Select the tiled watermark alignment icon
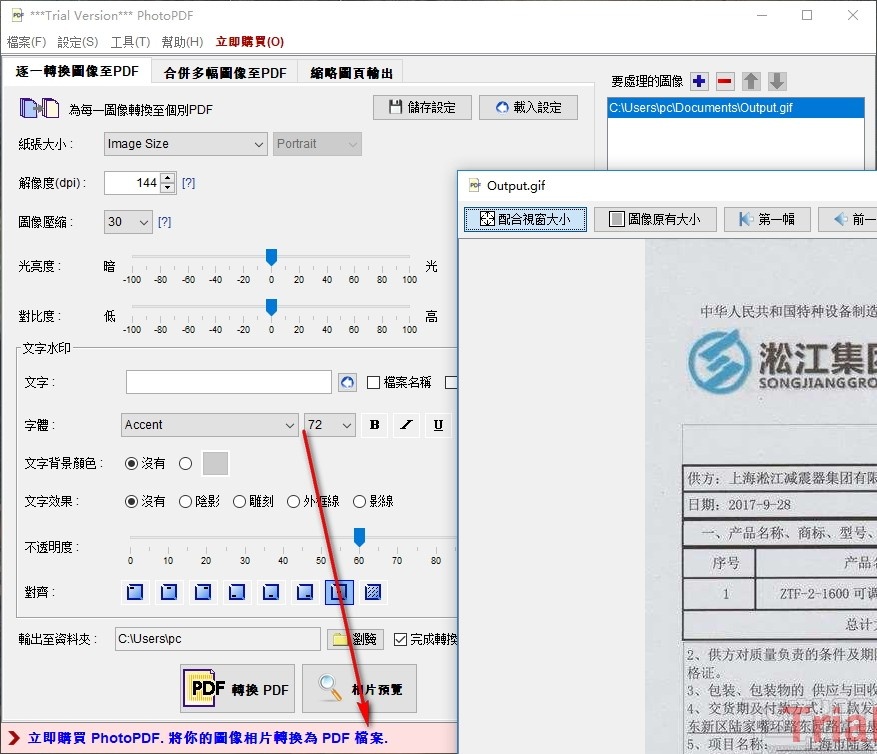 click(x=372, y=592)
